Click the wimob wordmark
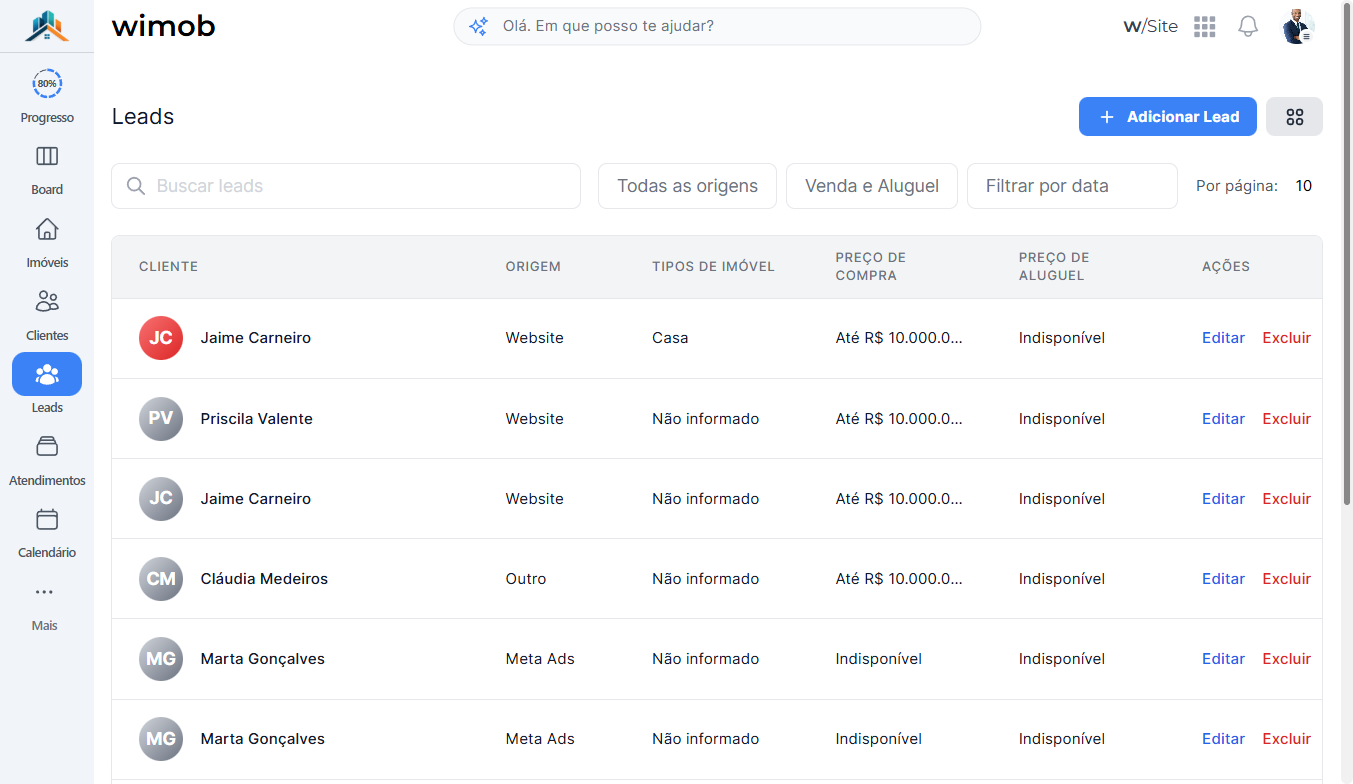This screenshot has height=784, width=1353. click(x=163, y=26)
